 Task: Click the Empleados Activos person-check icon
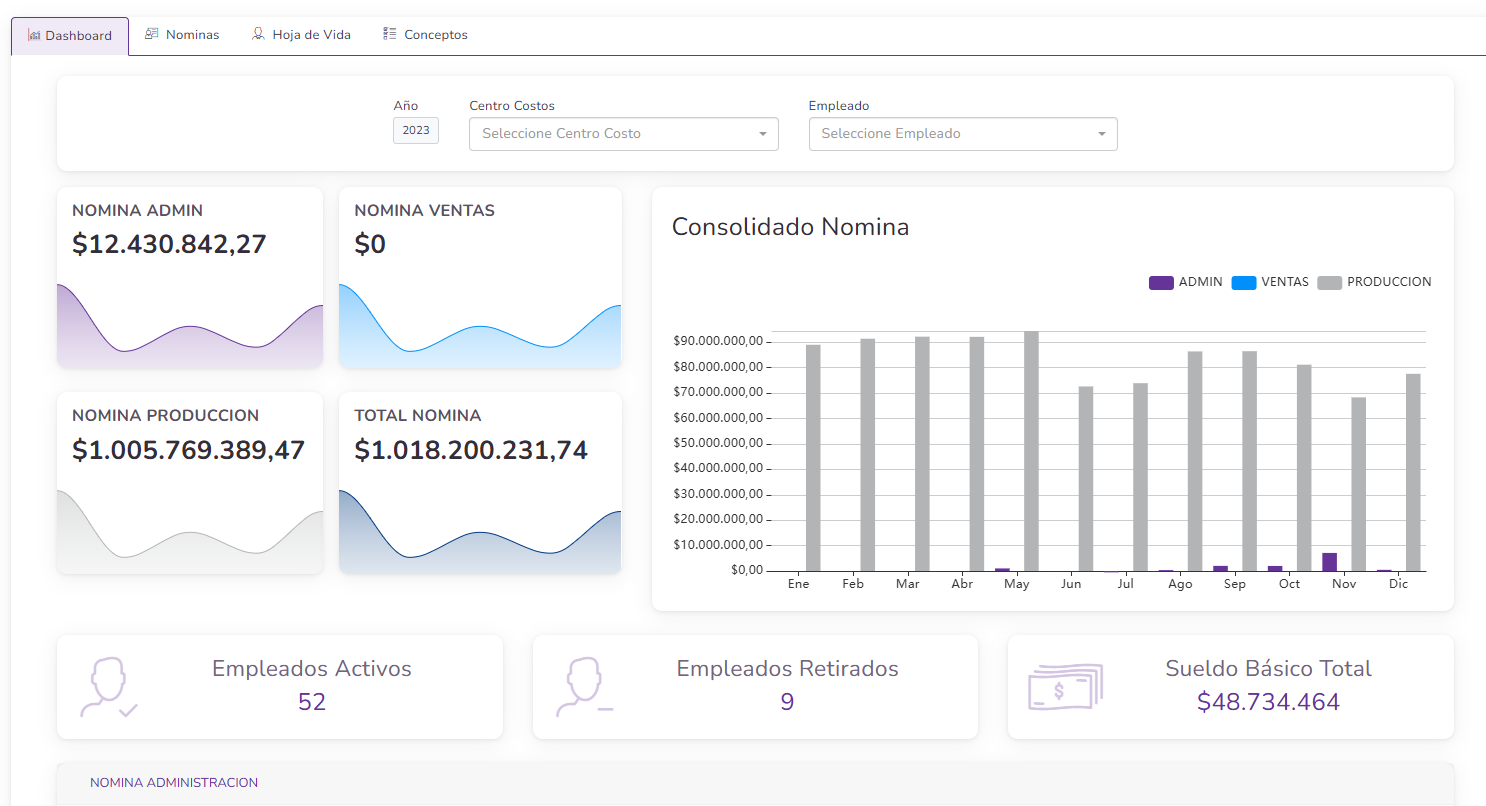click(108, 688)
